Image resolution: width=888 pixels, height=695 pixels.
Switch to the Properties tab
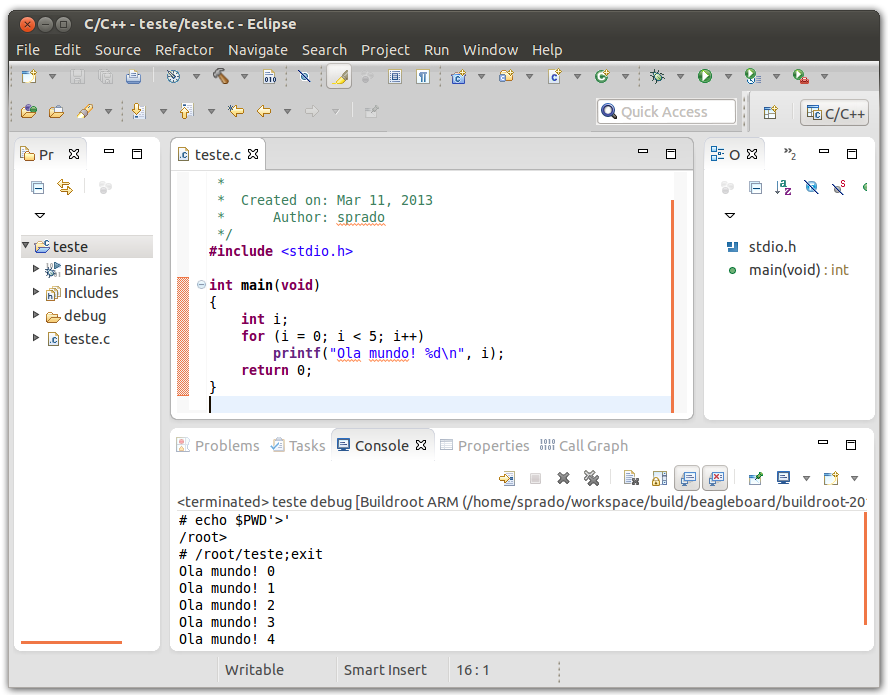pyautogui.click(x=485, y=446)
